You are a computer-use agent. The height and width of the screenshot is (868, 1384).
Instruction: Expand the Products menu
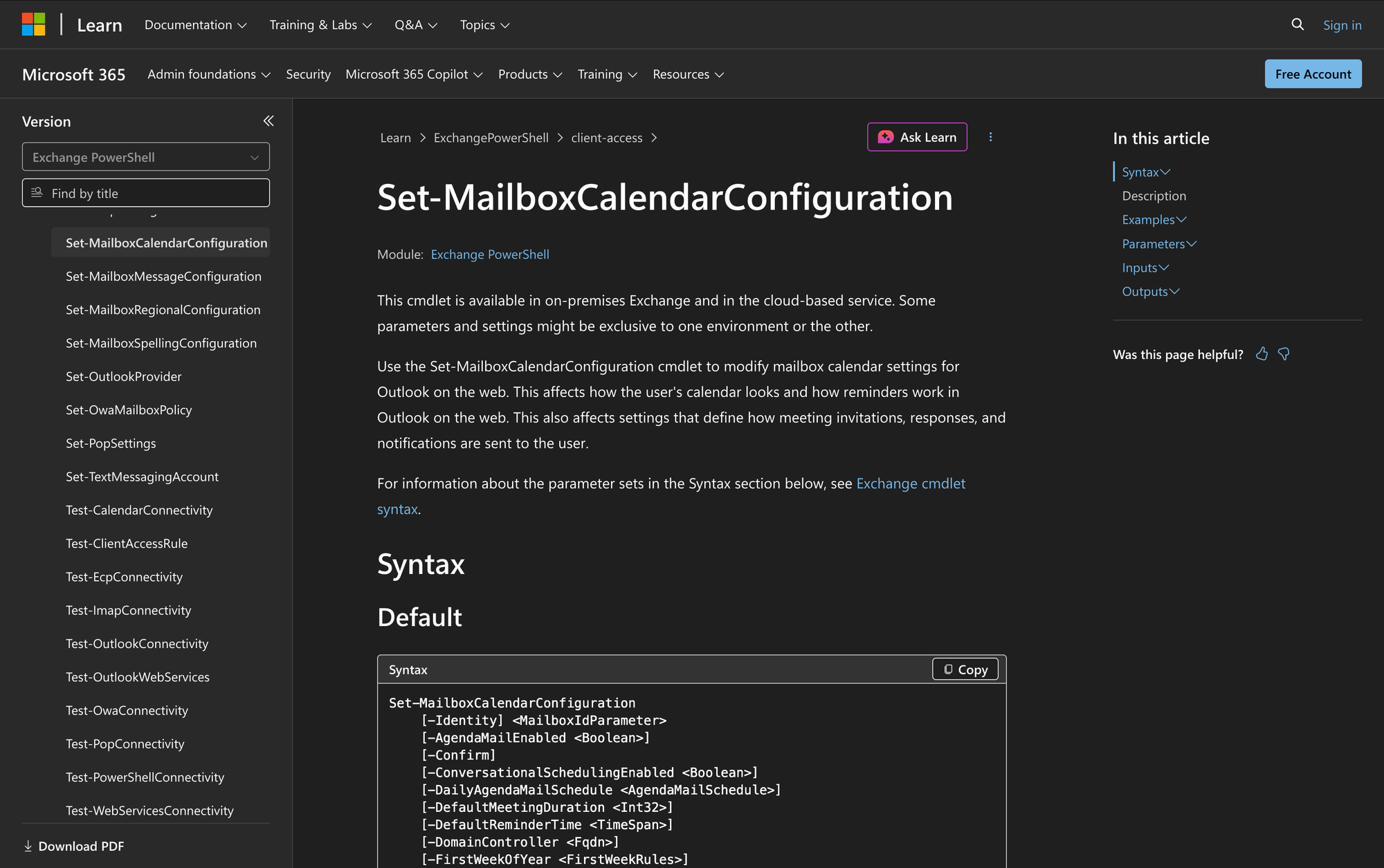(x=530, y=74)
